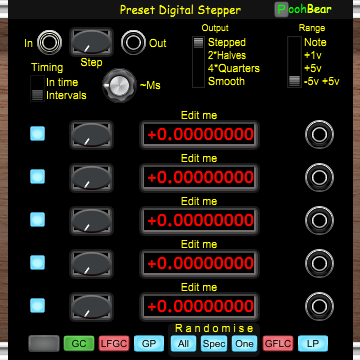Click the third row output jack
This screenshot has height=360, width=360.
tap(319, 221)
